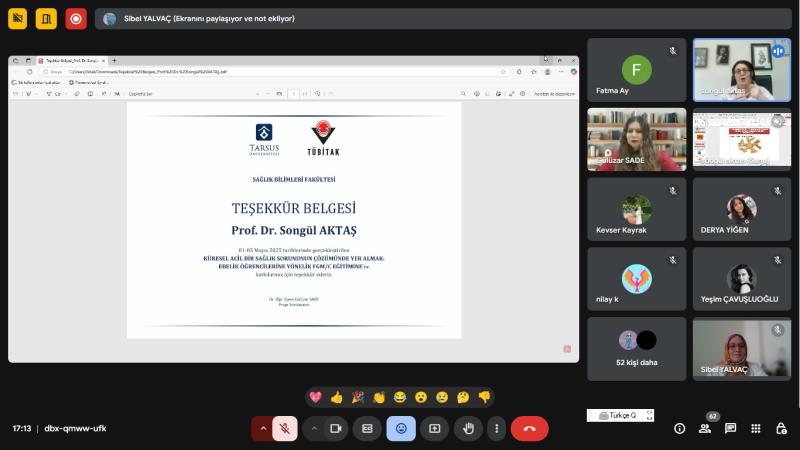
Task: Expand audio settings chevron beside microphone
Action: tap(263, 429)
